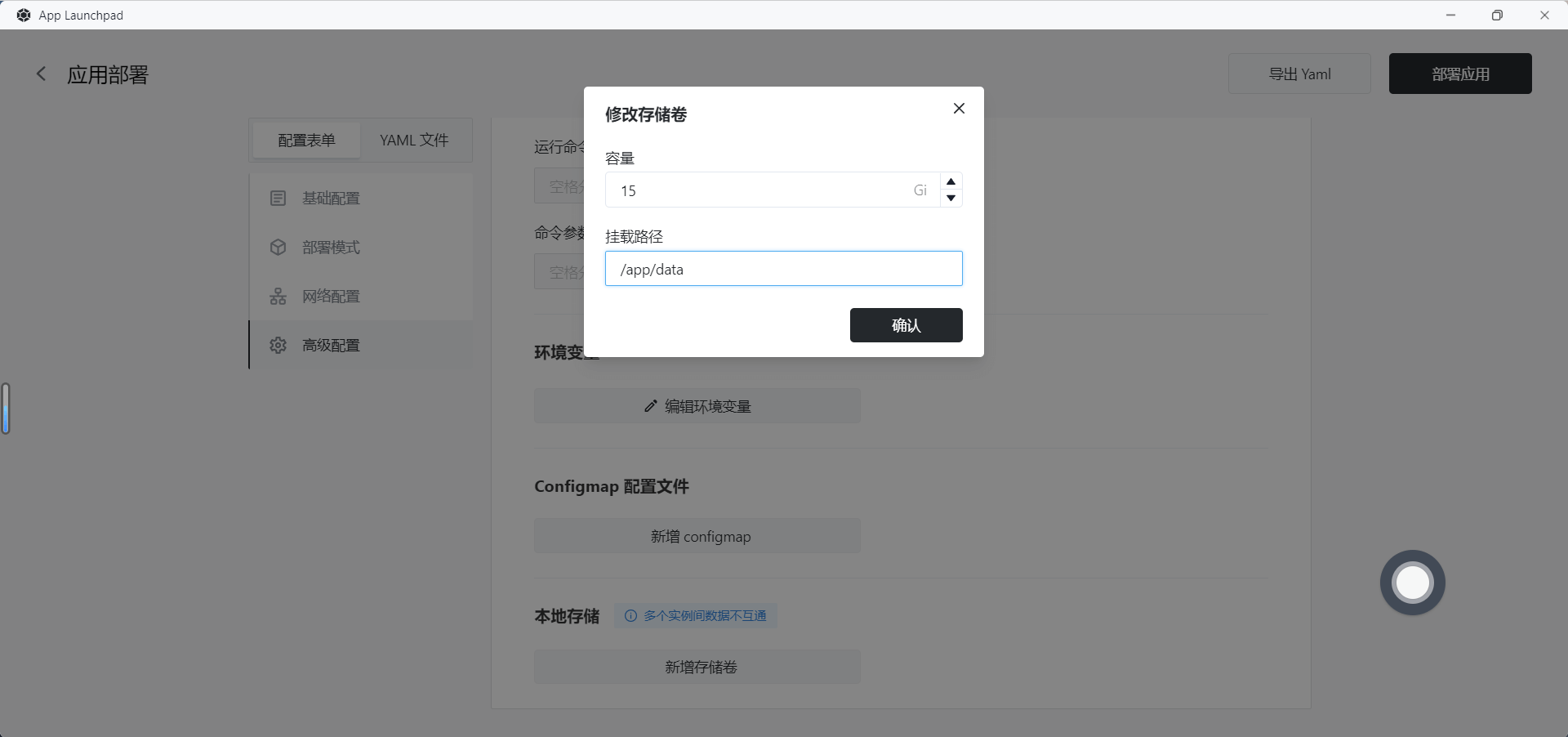Click the 基础配置 document icon

coord(278,199)
